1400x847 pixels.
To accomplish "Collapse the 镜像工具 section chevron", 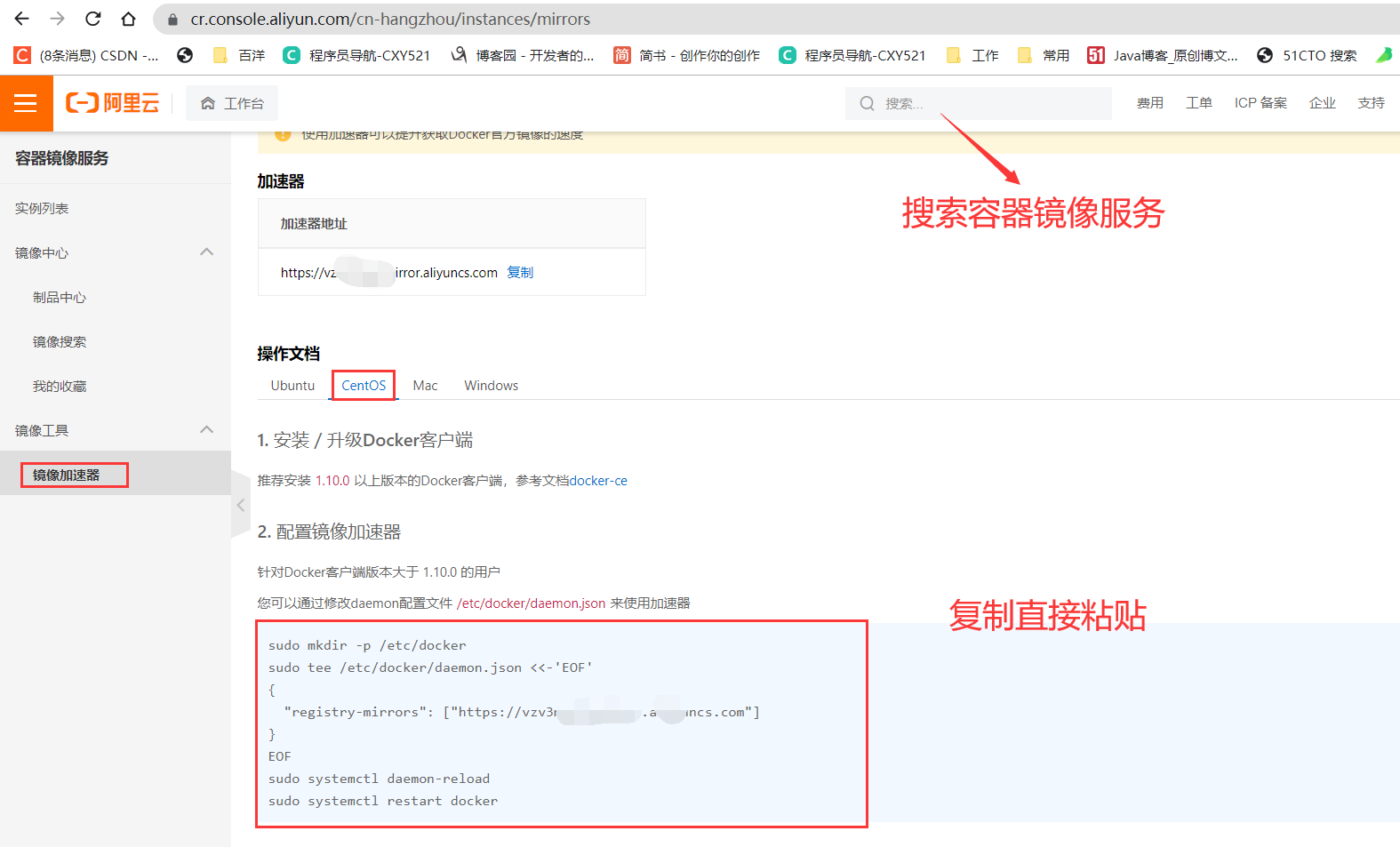I will pyautogui.click(x=207, y=430).
